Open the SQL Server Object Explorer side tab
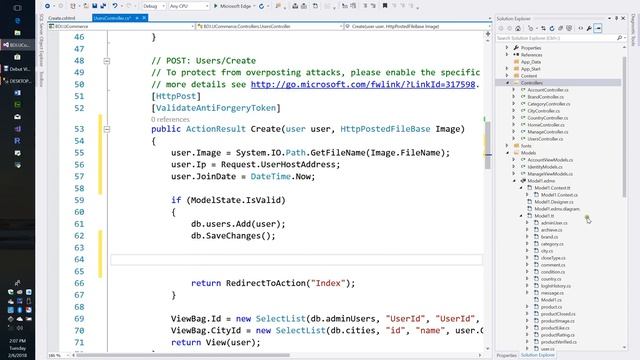640x360 pixels. [41, 40]
